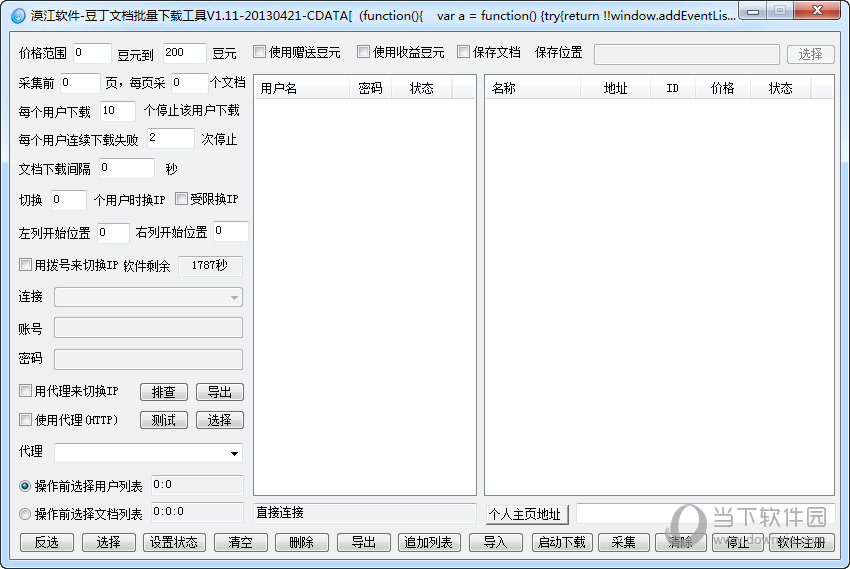The width and height of the screenshot is (850, 569).
Task: Click the 右列开始位置 field
Action: click(x=230, y=231)
